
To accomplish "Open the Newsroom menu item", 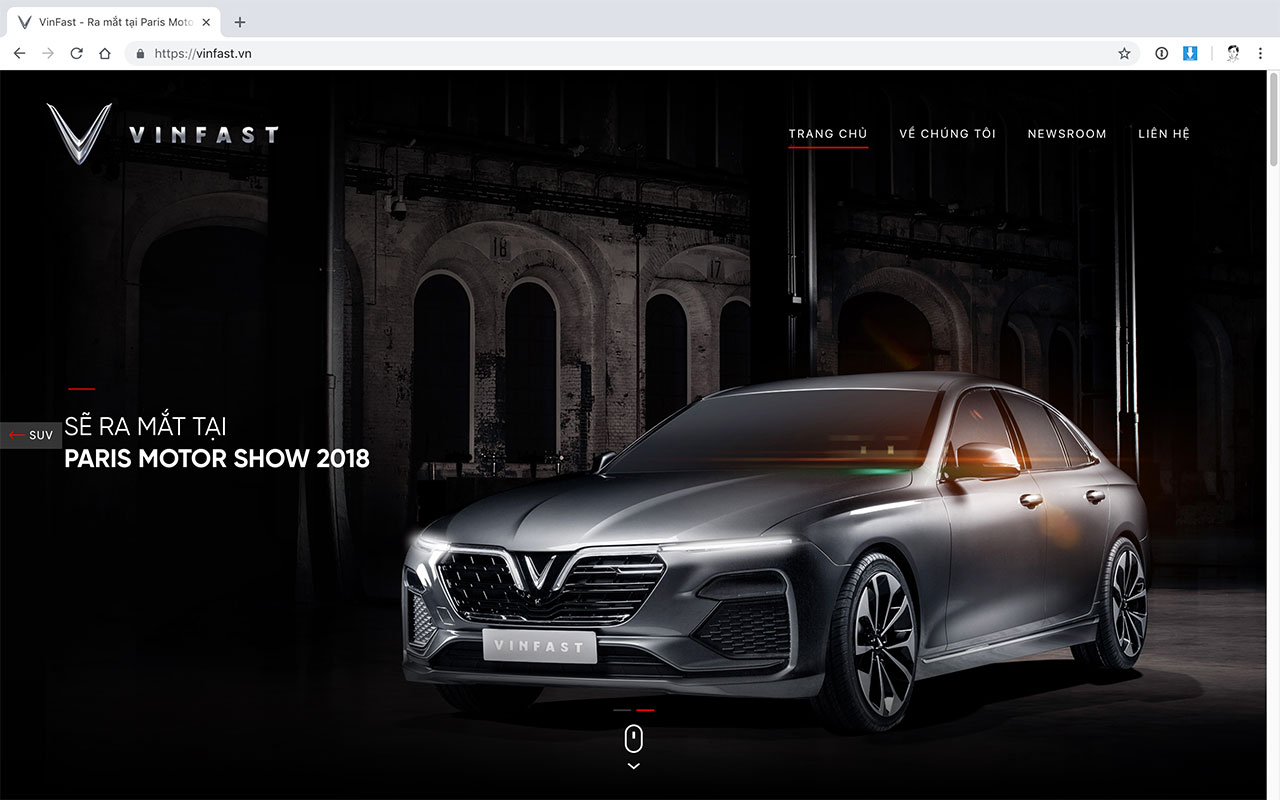I will pyautogui.click(x=1067, y=134).
